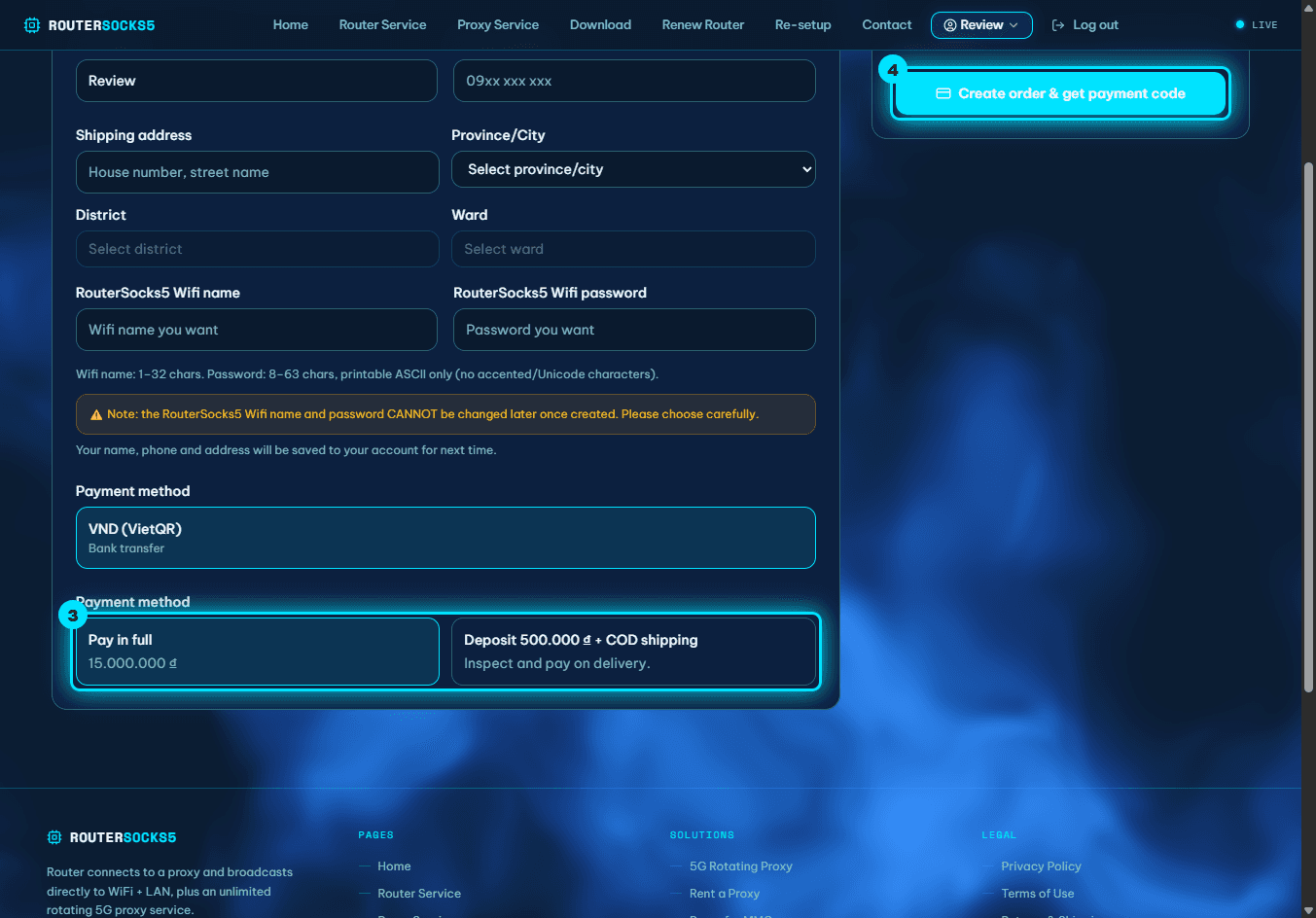The width and height of the screenshot is (1316, 918).
Task: Click the text 'Wifi name: 1–32 chars' hint
Action: coord(367,374)
